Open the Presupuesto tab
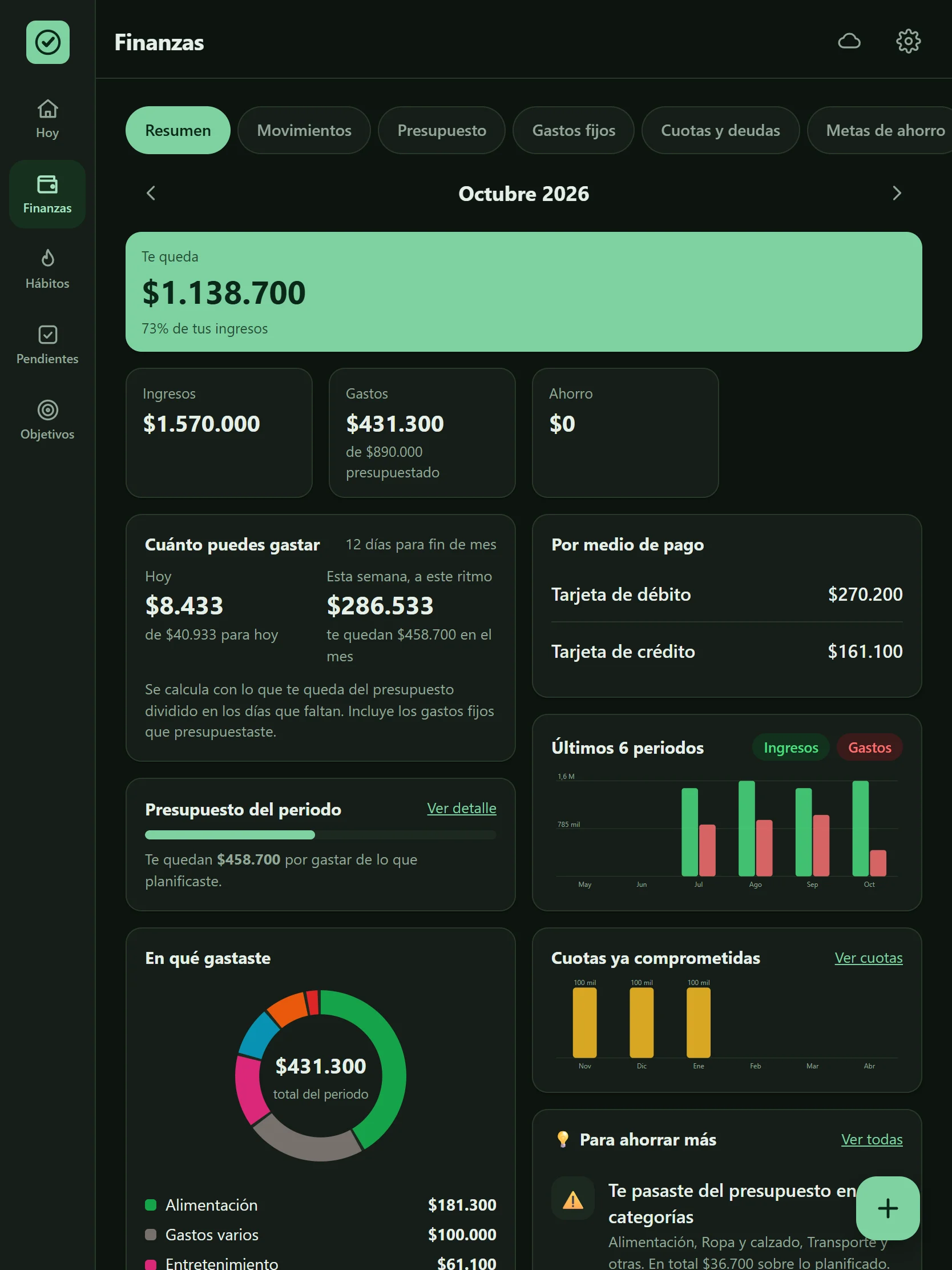952x1270 pixels. pos(442,130)
